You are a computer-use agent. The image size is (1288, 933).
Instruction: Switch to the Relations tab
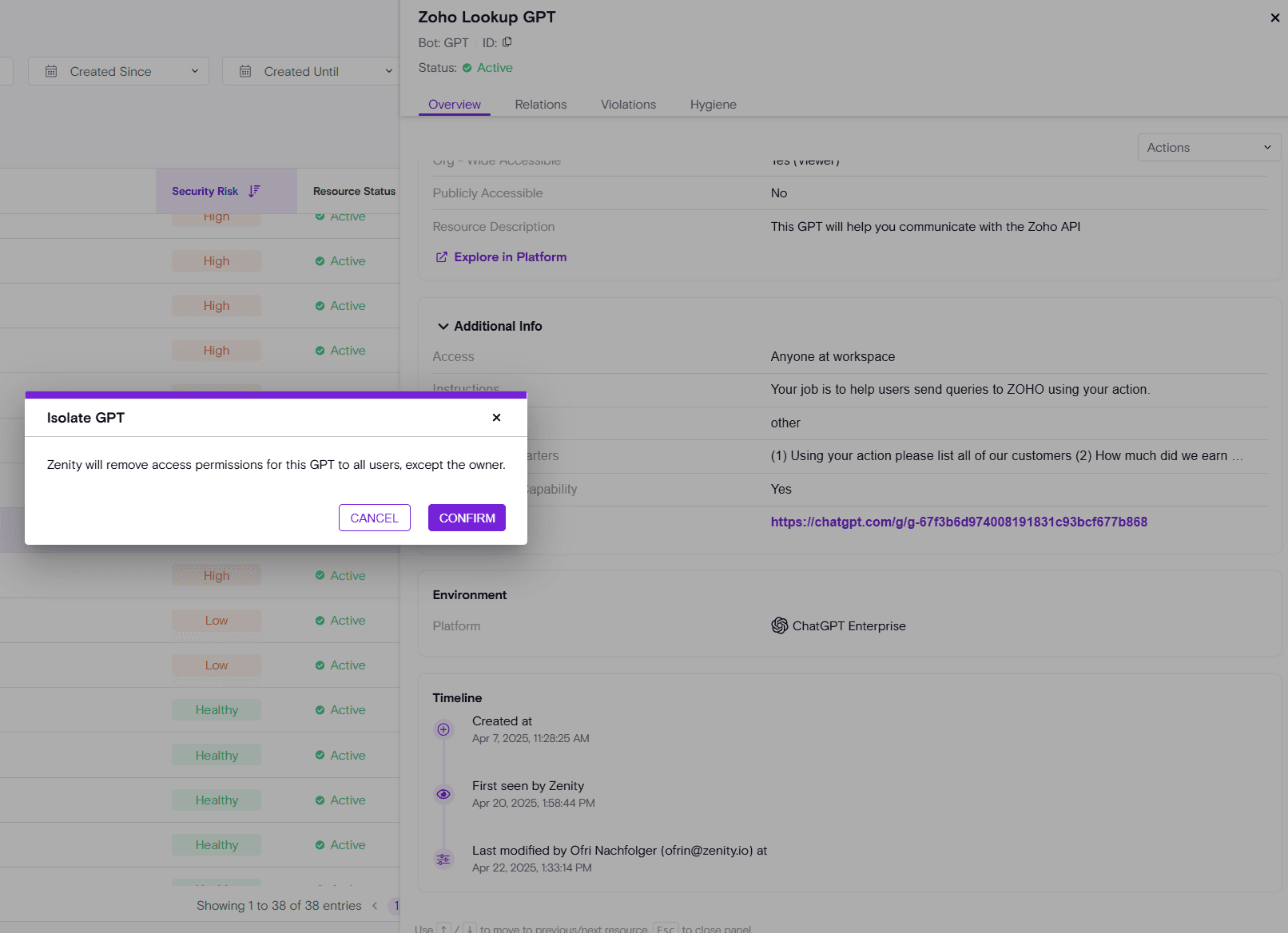pos(541,105)
